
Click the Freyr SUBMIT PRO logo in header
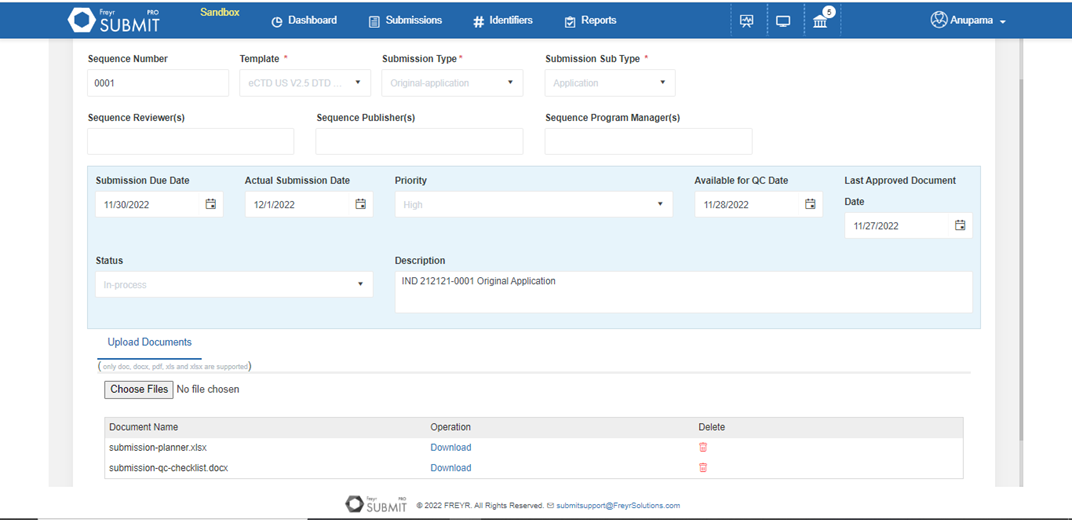pos(114,20)
